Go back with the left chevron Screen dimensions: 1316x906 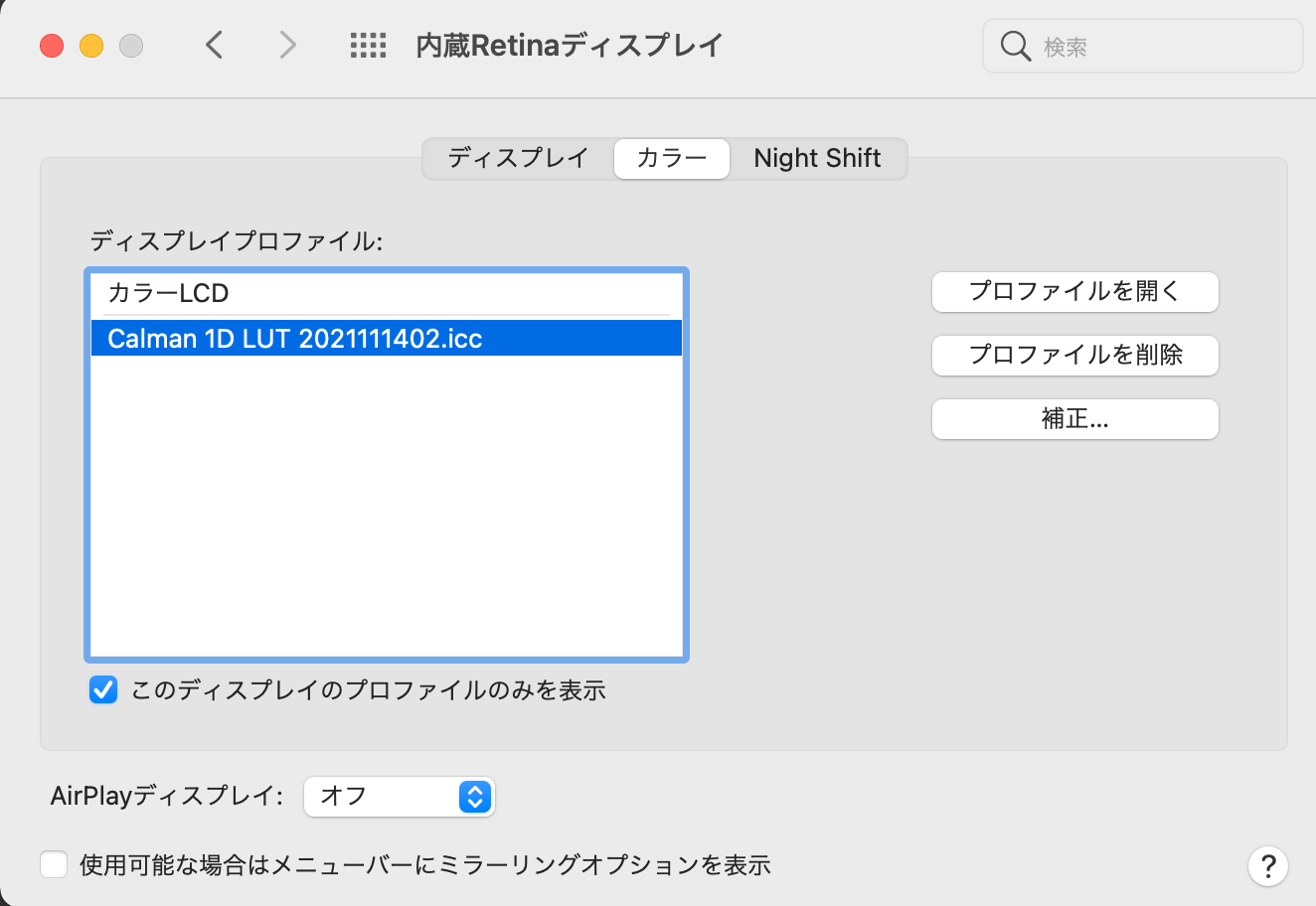(214, 45)
